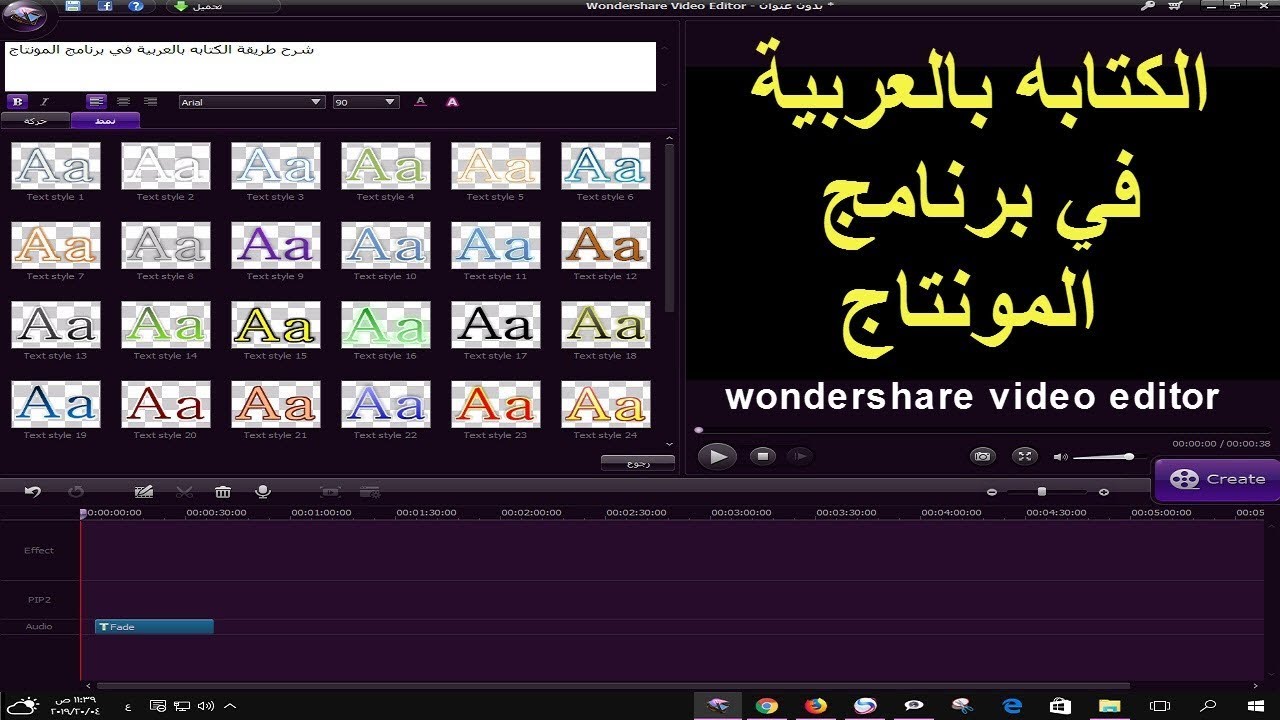Enter full screen preview mode
Image resolution: width=1280 pixels, height=720 pixels.
(1025, 456)
